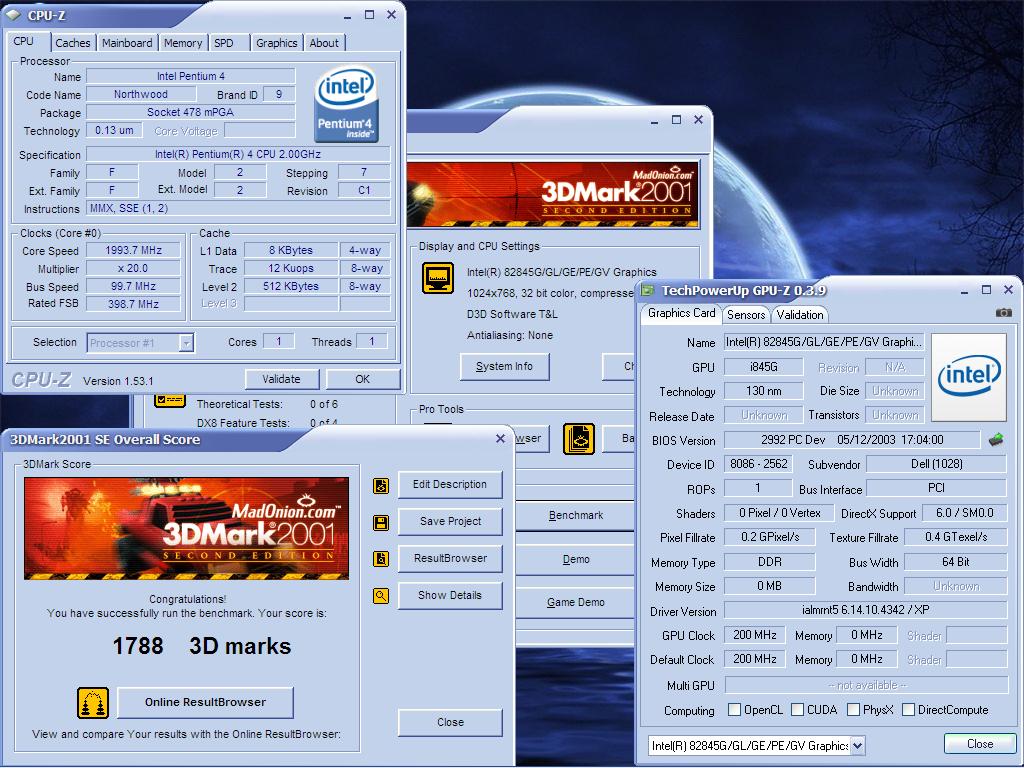The image size is (1024, 768).
Task: Open the About tab in CPU-Z
Action: coord(324,42)
